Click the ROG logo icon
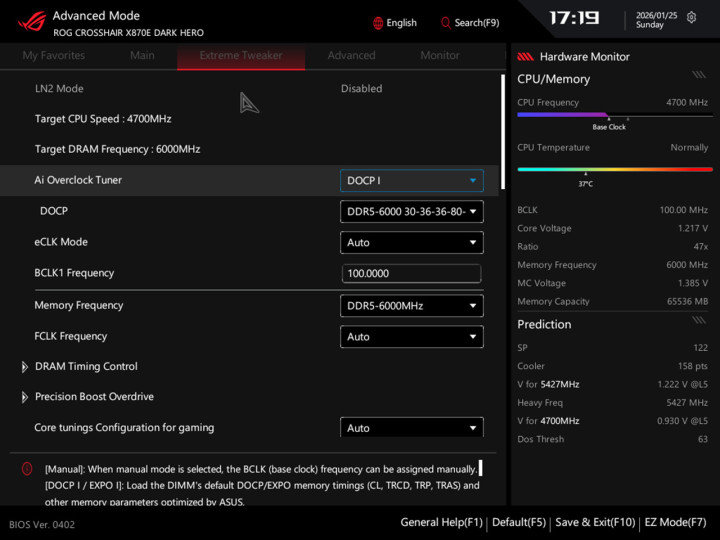Screen dimensions: 720x540 (x=25, y=22)
